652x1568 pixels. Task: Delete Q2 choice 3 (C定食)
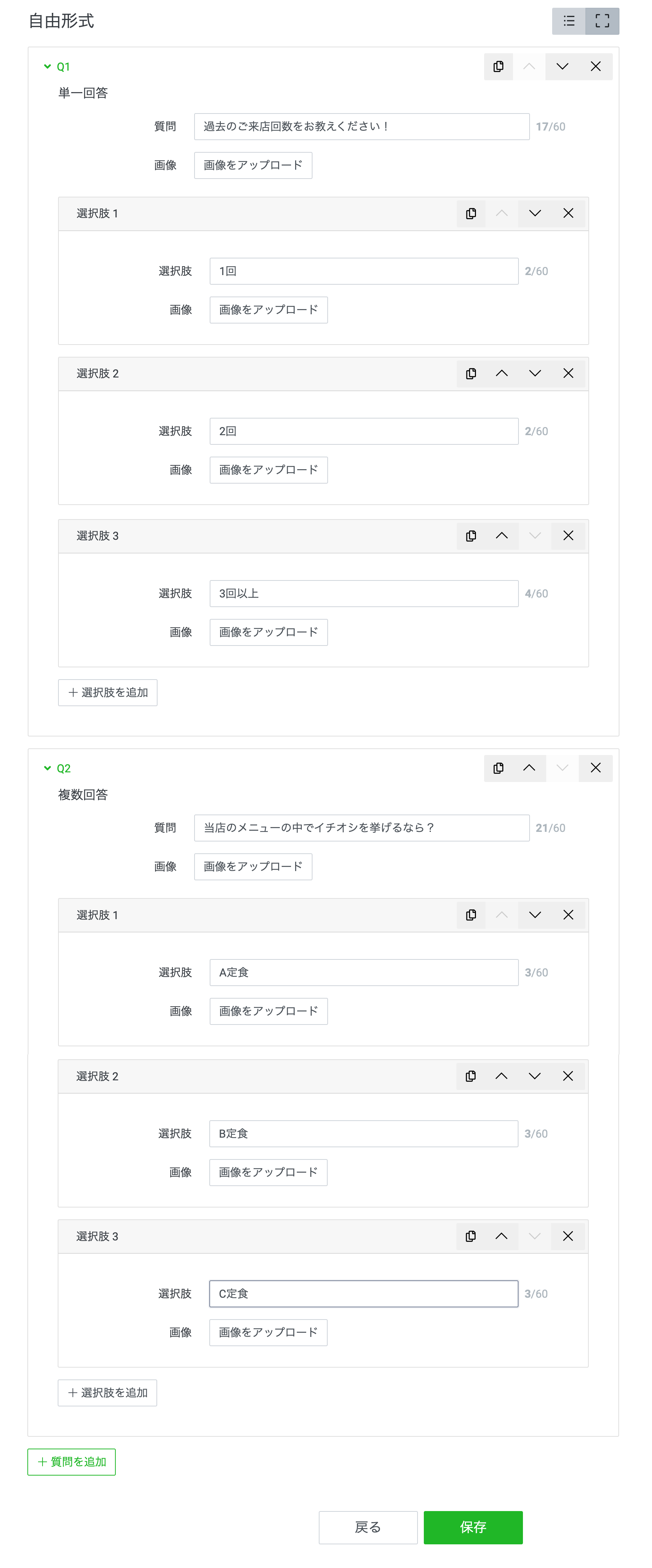pyautogui.click(x=567, y=1236)
